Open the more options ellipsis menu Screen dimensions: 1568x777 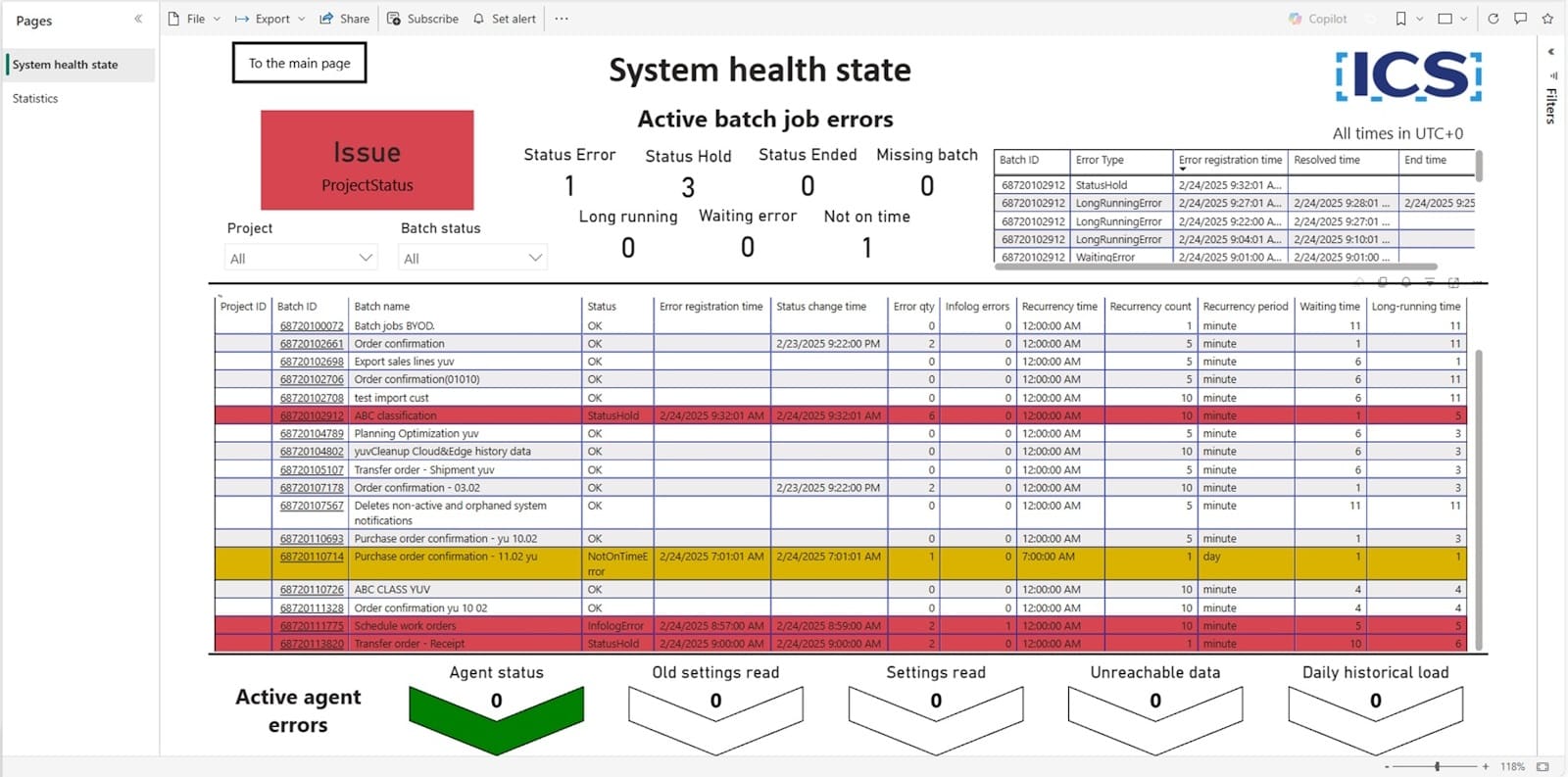[x=561, y=19]
